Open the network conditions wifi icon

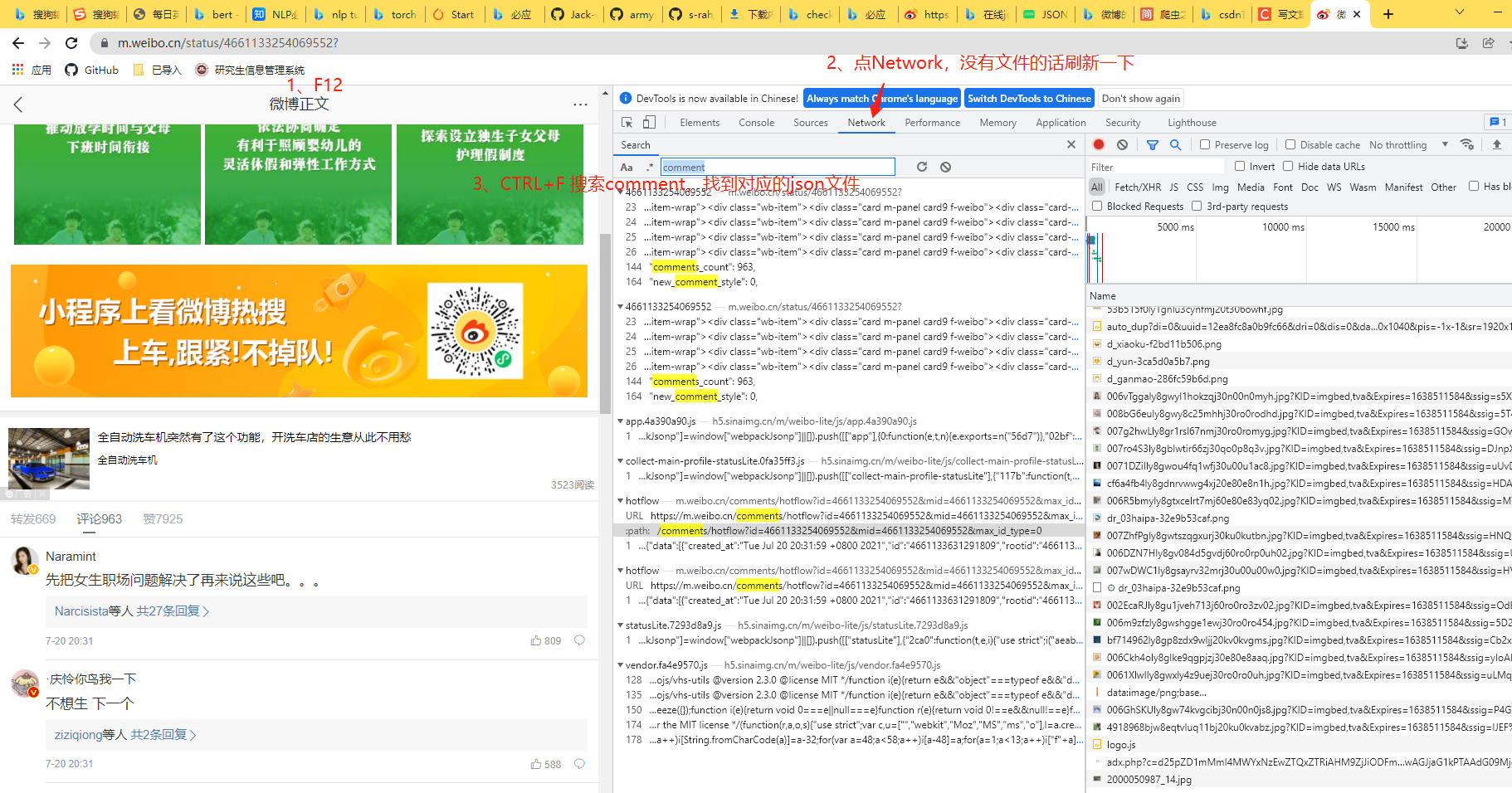click(1467, 144)
